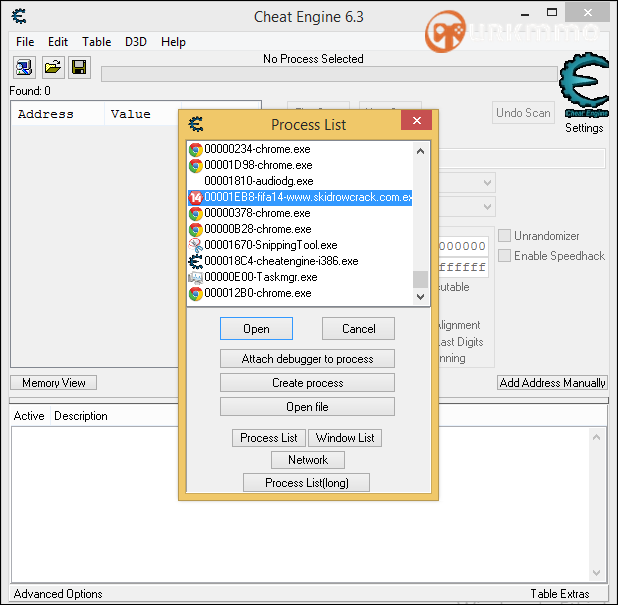
Task: Open Memory View
Action: [54, 383]
